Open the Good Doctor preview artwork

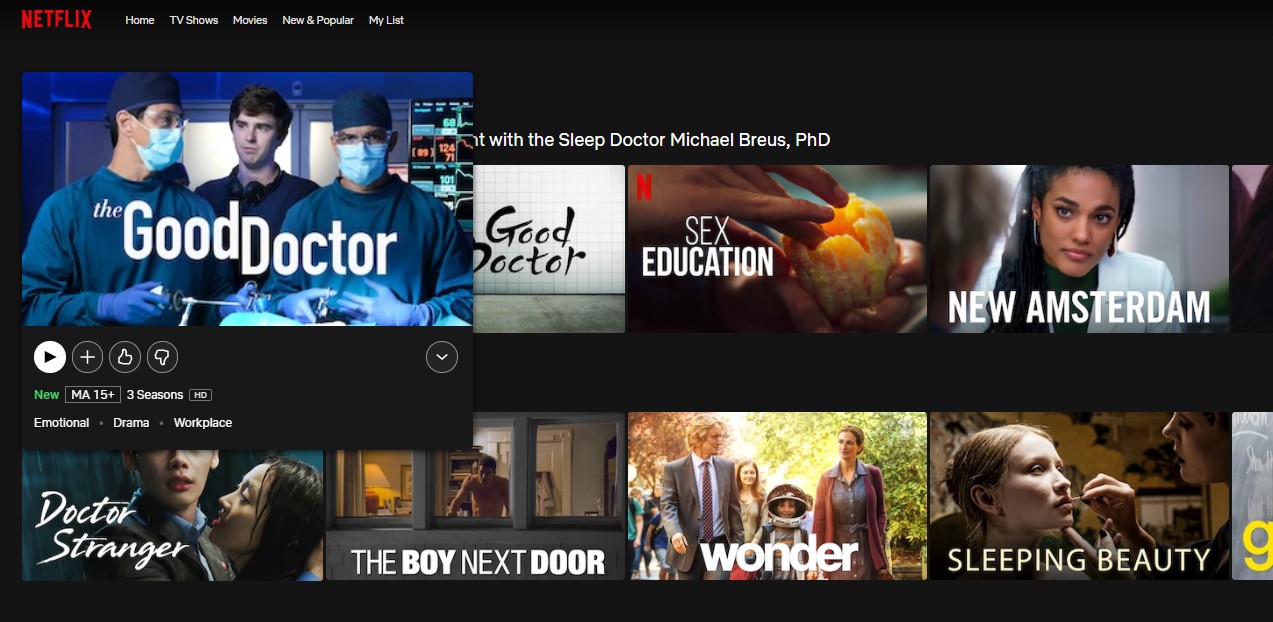point(247,199)
